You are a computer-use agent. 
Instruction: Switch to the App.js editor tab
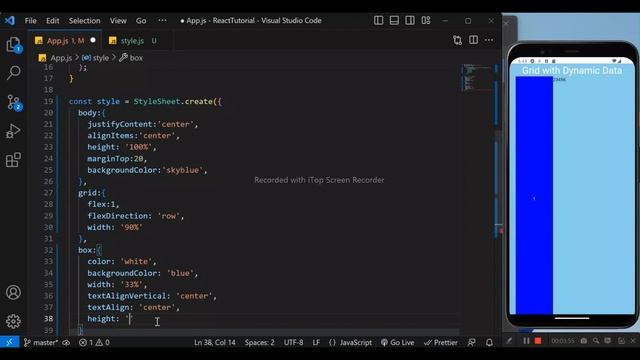pyautogui.click(x=65, y=40)
